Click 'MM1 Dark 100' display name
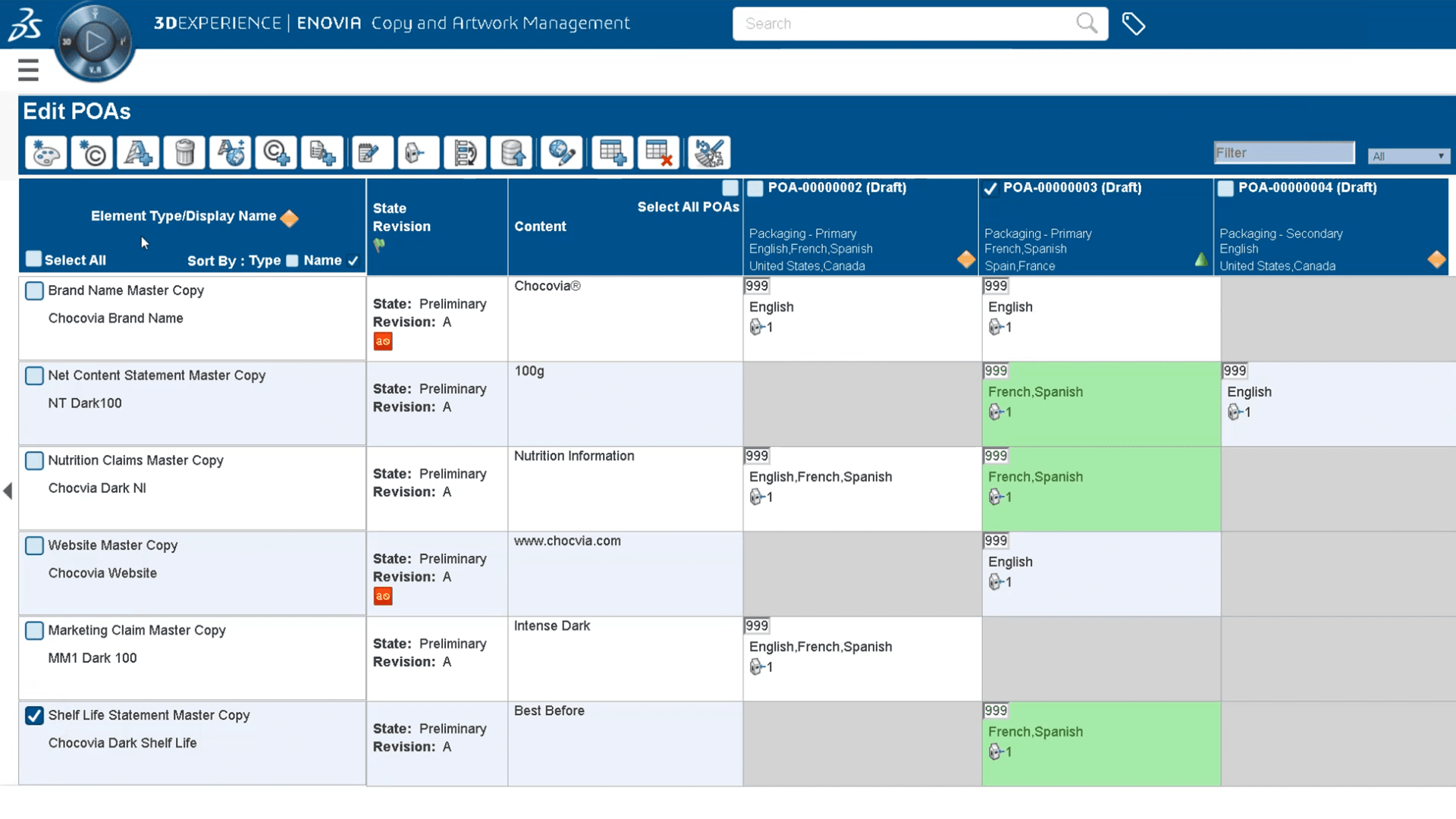This screenshot has height=819, width=1456. click(x=93, y=658)
